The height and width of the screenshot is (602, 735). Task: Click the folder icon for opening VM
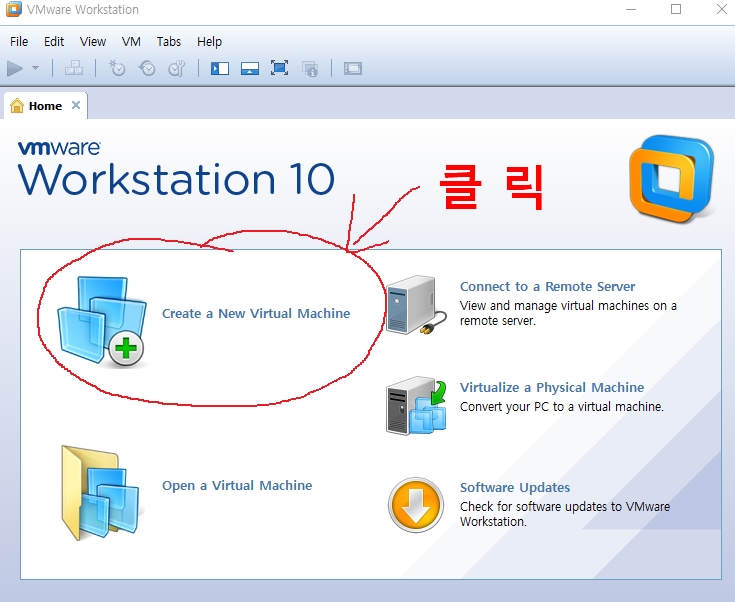101,493
